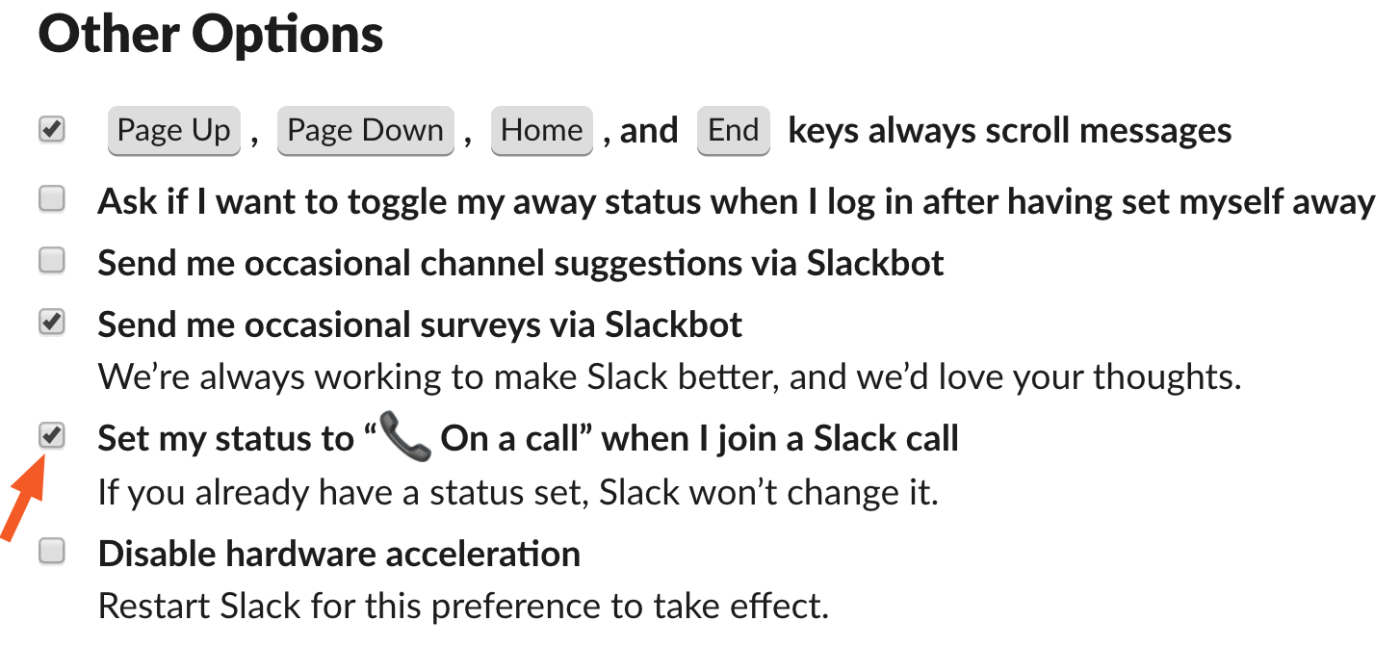Enable hardware acceleration disable option
Image resolution: width=1400 pixels, height=647 pixels.
[x=51, y=551]
